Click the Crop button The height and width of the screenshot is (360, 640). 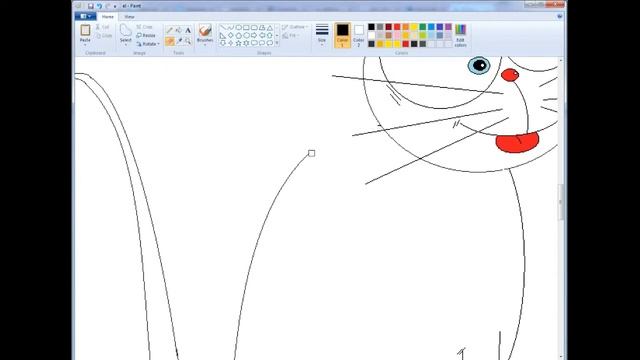(144, 27)
